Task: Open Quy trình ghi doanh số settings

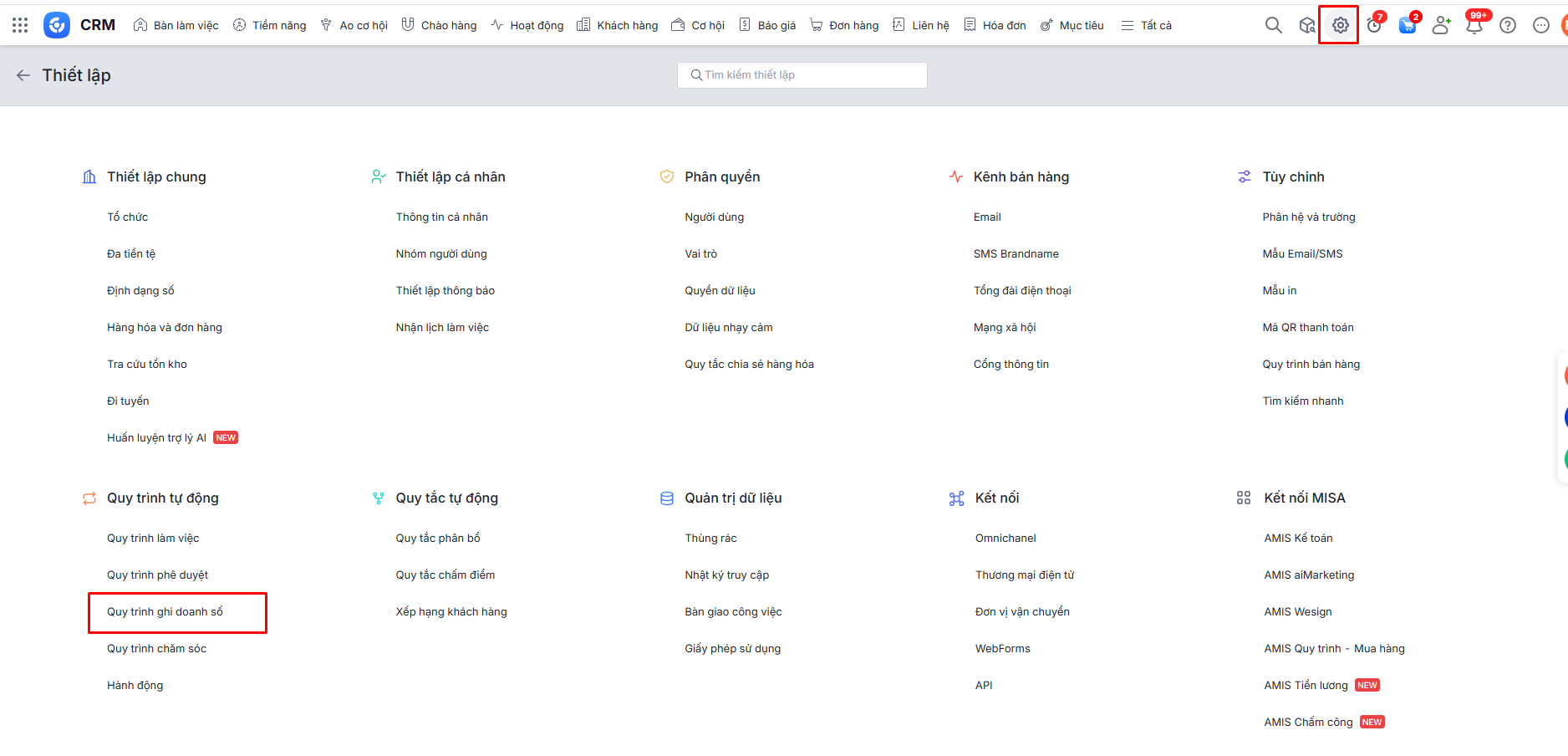Action: pos(165,612)
